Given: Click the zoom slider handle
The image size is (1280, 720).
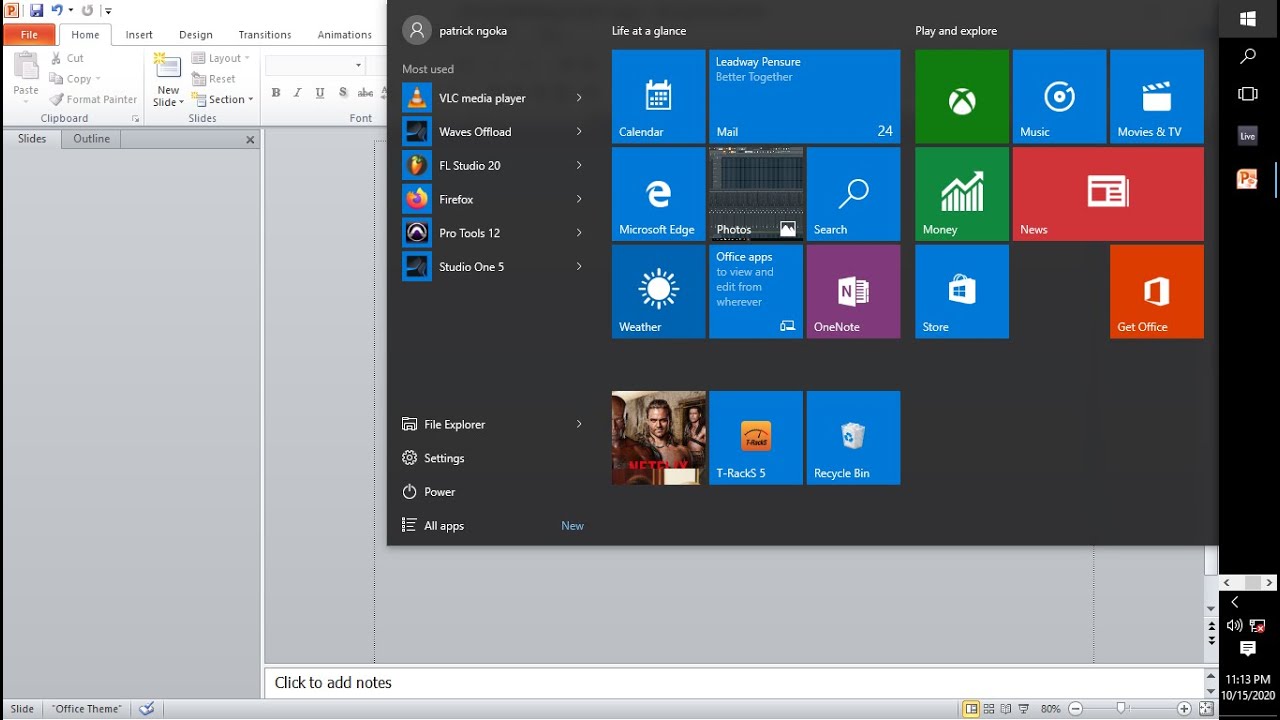Looking at the screenshot, I should pos(1122,708).
